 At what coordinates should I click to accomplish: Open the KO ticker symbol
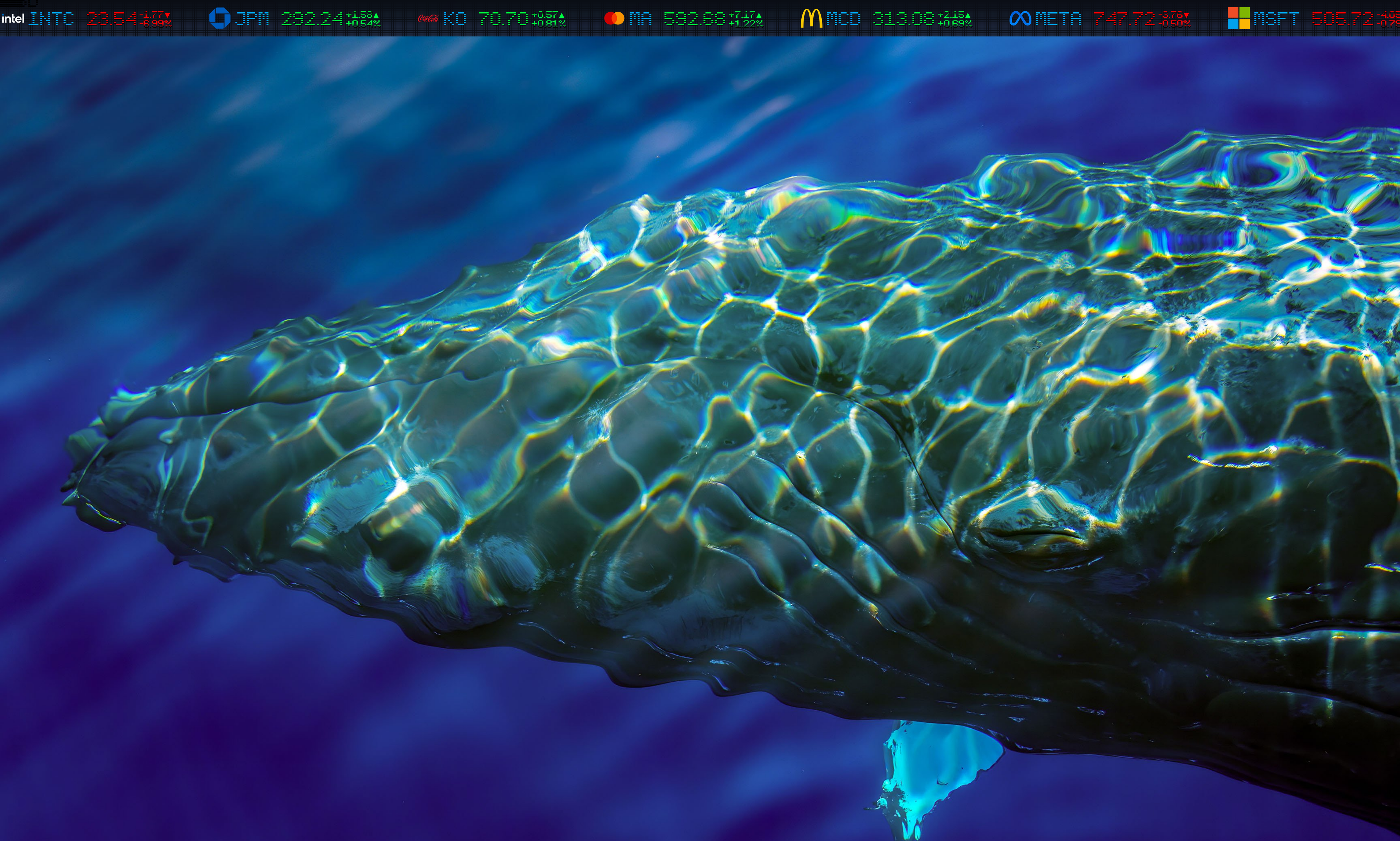tap(455, 19)
